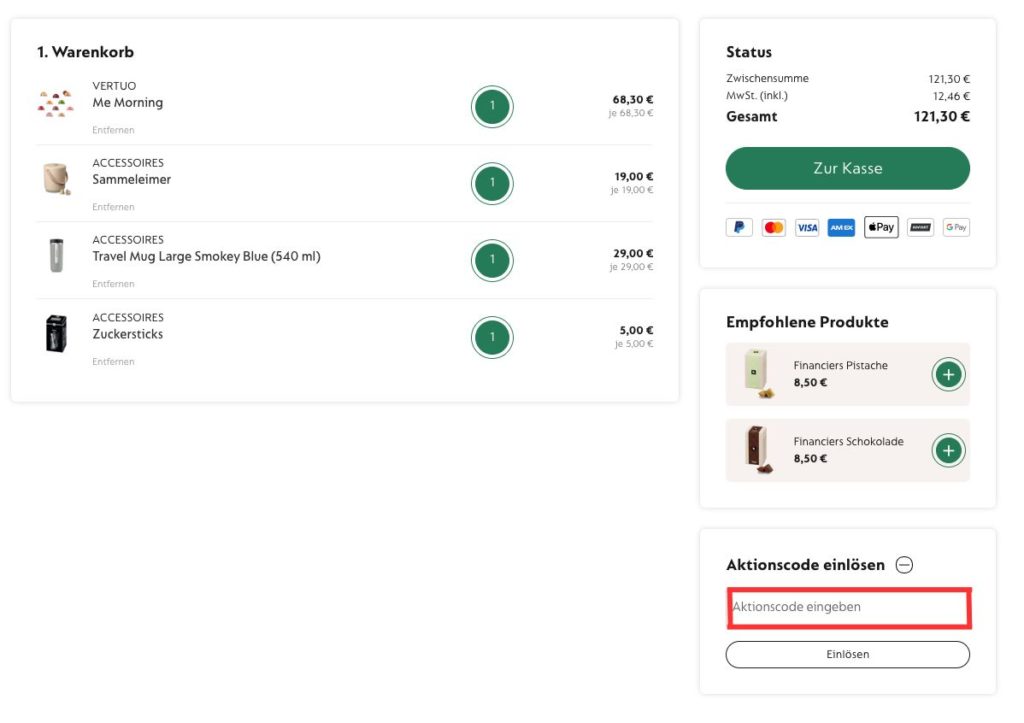Click the Zuckersticks price 5,00 €
The height and width of the screenshot is (723, 1024).
click(636, 330)
